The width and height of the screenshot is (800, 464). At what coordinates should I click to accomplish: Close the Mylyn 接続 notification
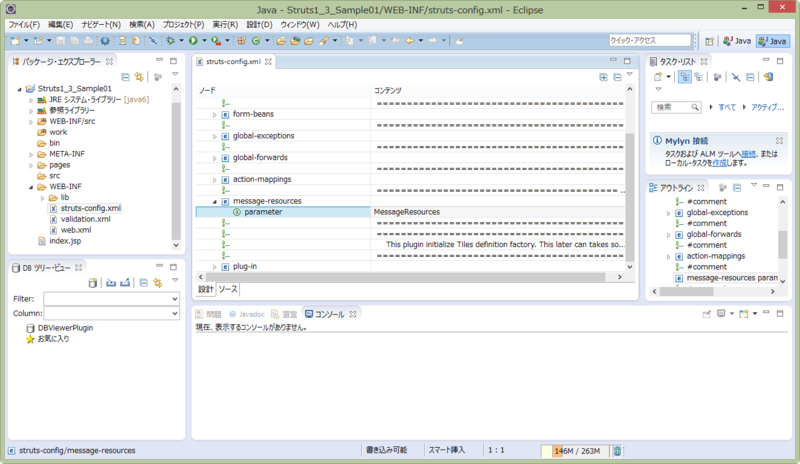point(779,140)
